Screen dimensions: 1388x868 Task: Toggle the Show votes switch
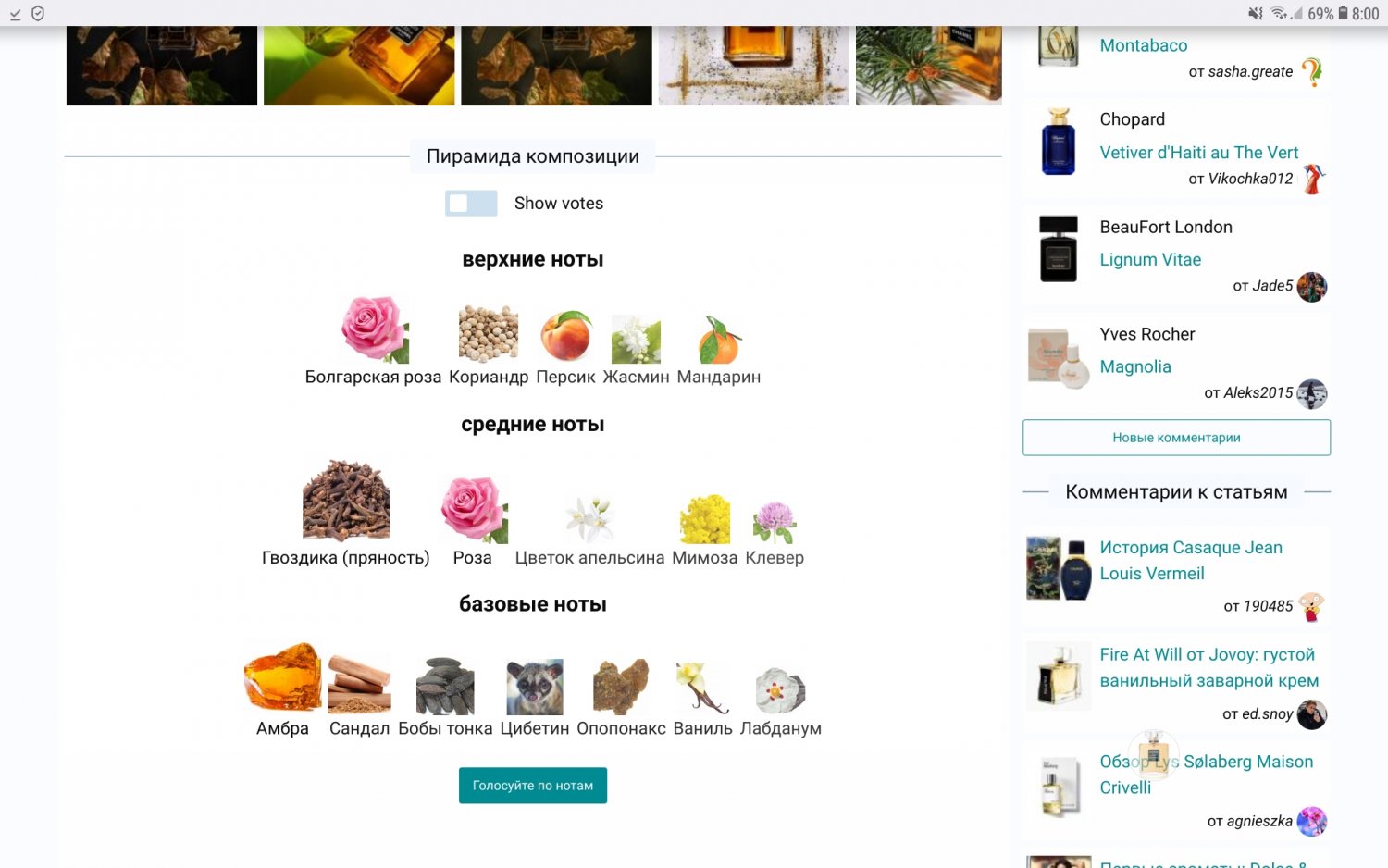coord(471,204)
